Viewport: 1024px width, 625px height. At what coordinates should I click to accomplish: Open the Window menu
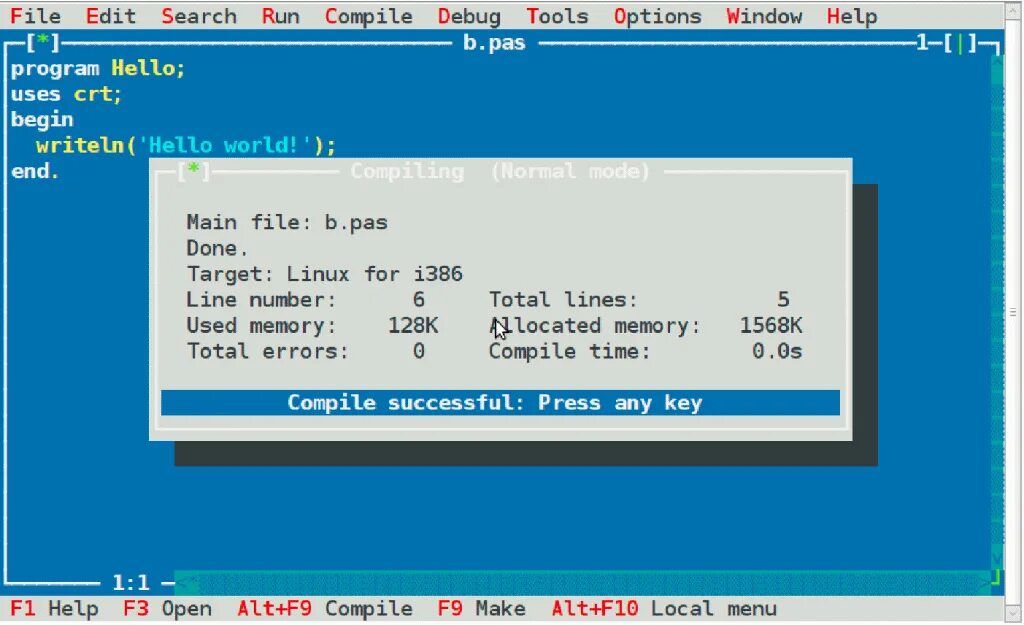point(764,16)
